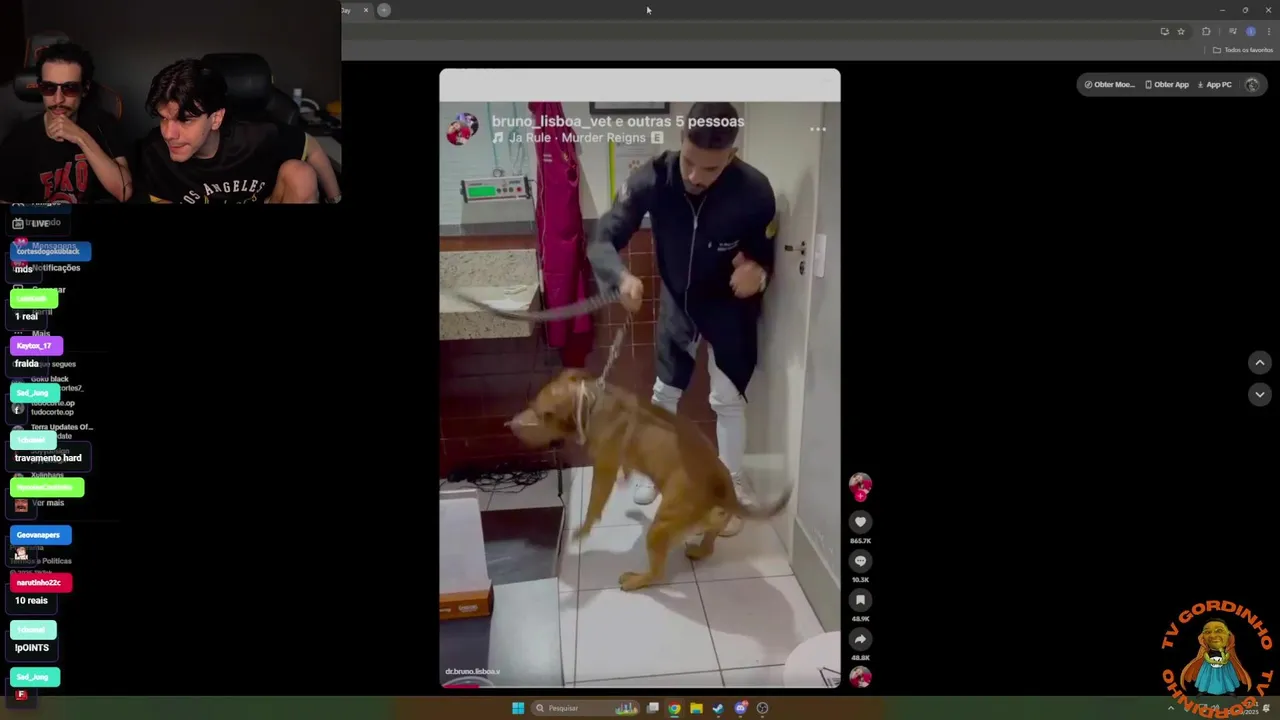Open the Ja Rule Murder Reigns sound
Viewport: 1280px width, 720px height.
pyautogui.click(x=577, y=138)
